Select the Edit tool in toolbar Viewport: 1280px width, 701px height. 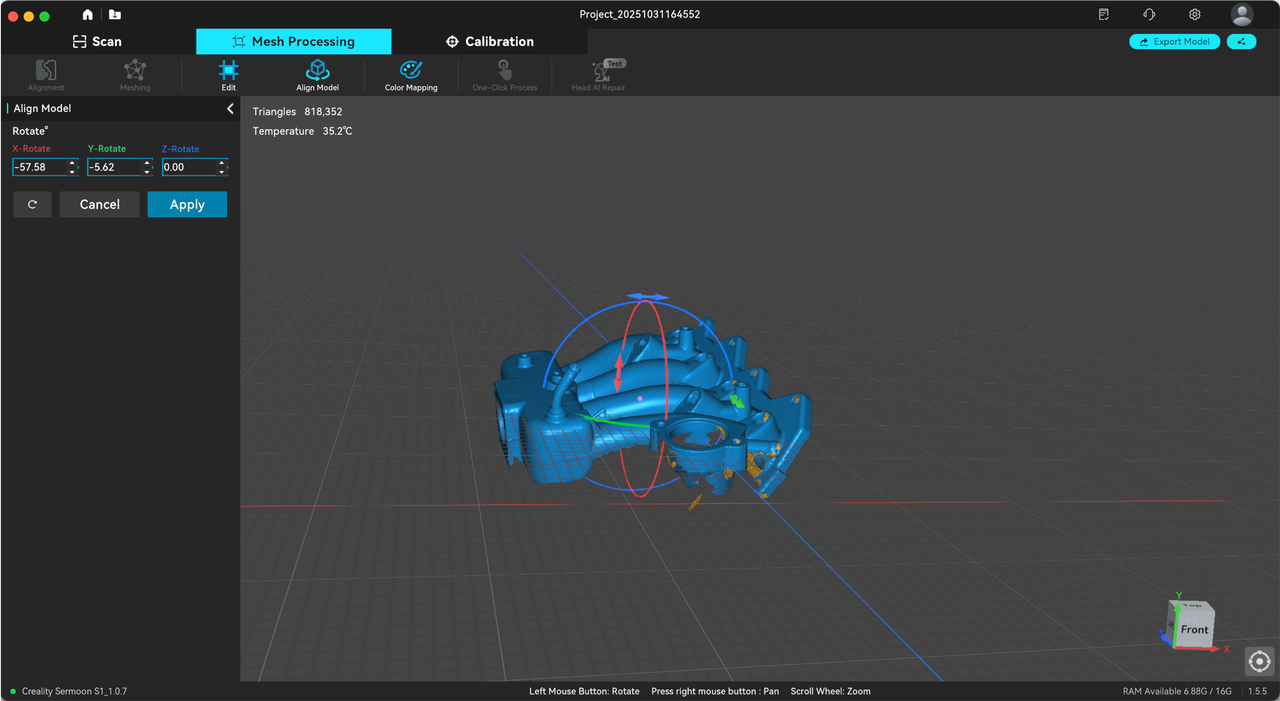[228, 75]
